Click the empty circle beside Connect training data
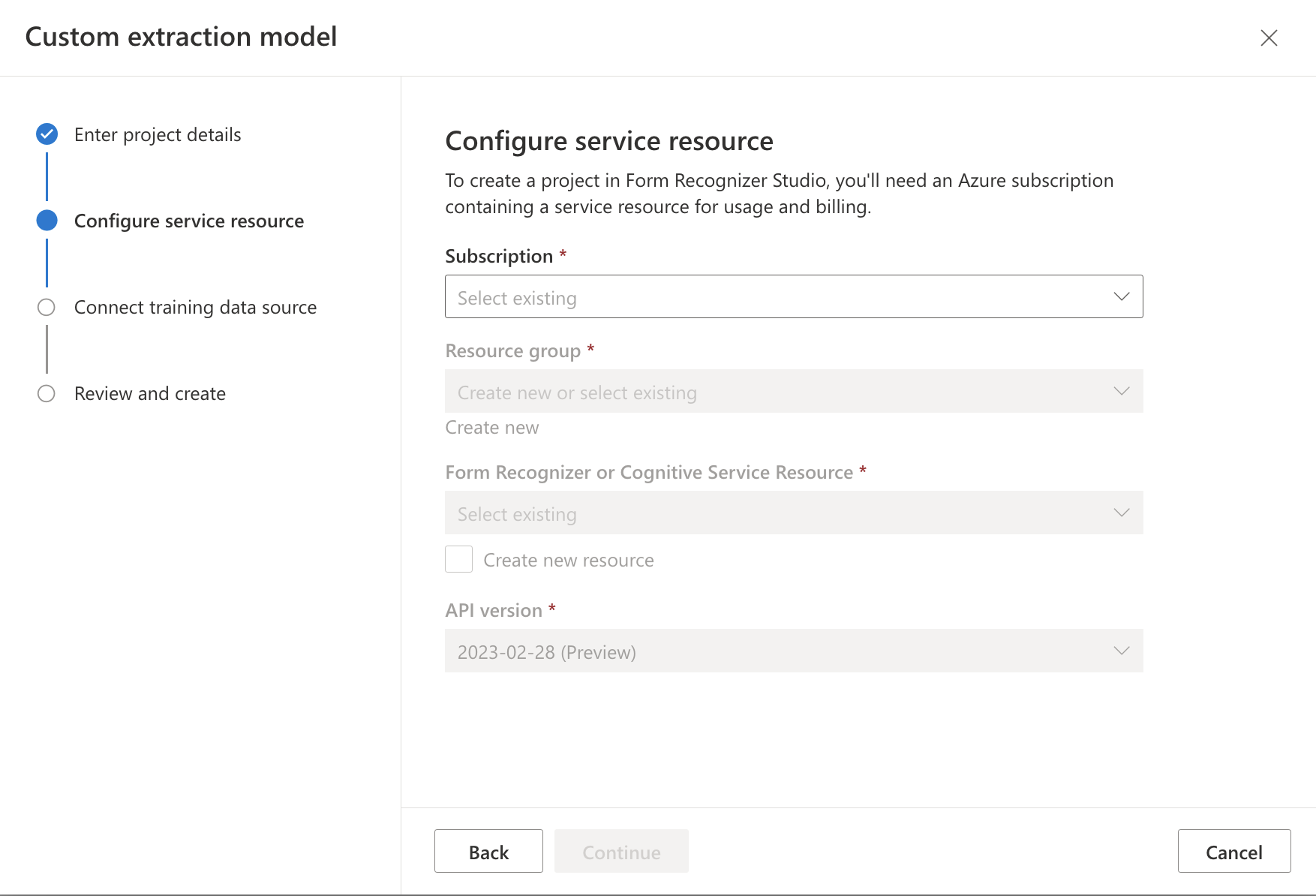The image size is (1316, 896). click(x=47, y=307)
